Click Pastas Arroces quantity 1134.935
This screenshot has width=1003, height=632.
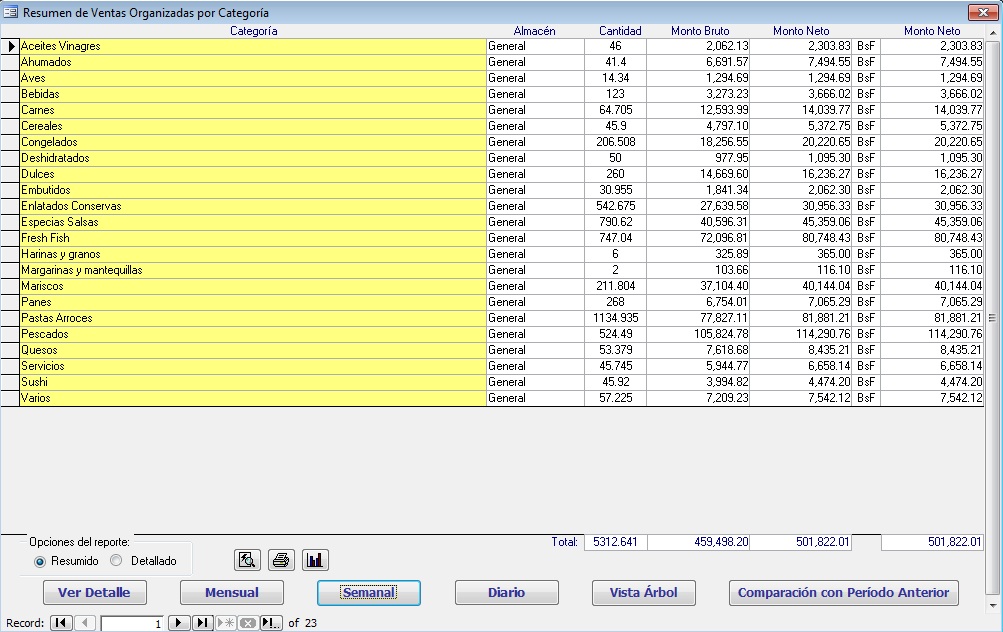[615, 318]
